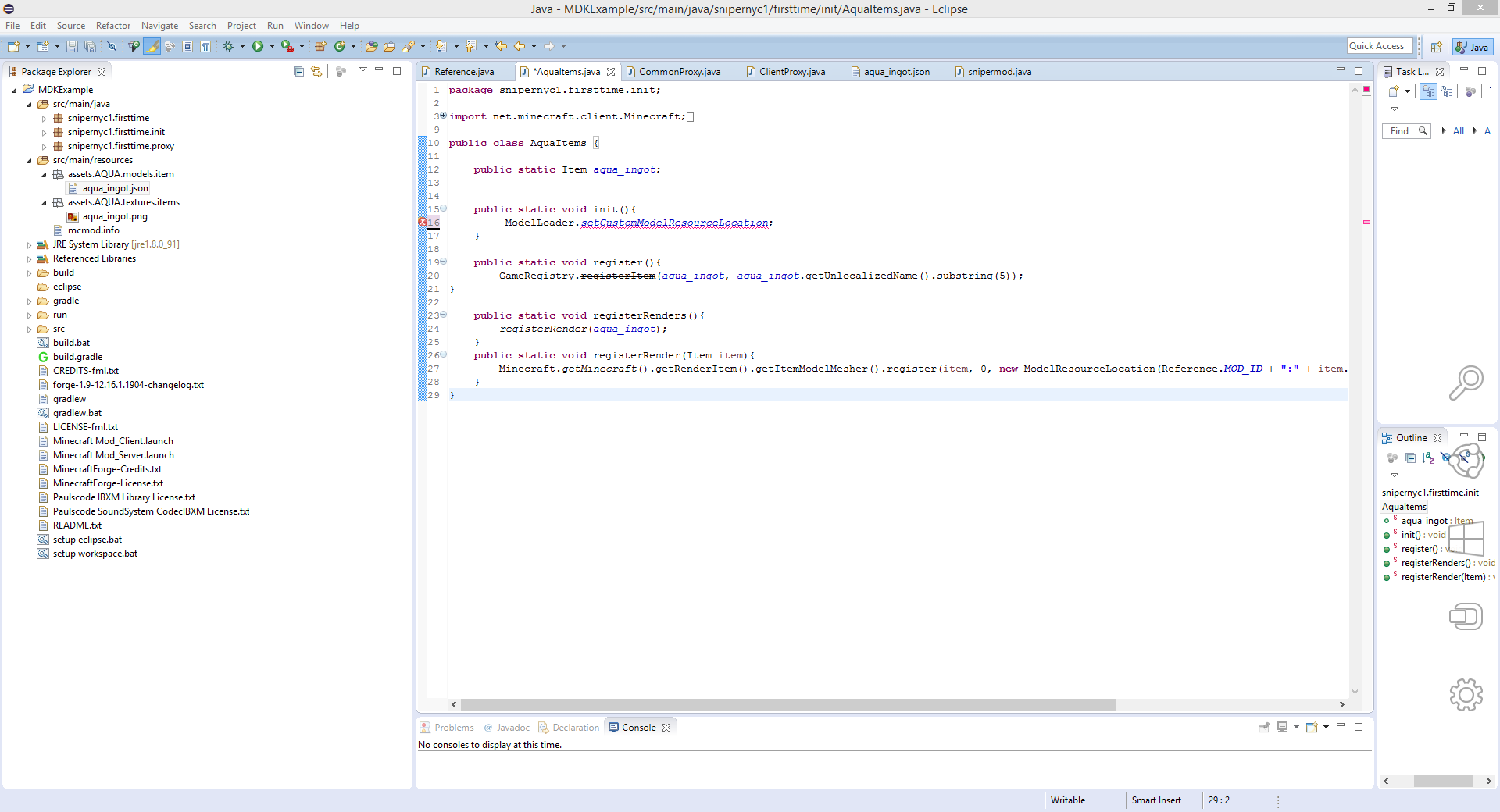Open the Project menu
1500x812 pixels.
[x=241, y=26]
